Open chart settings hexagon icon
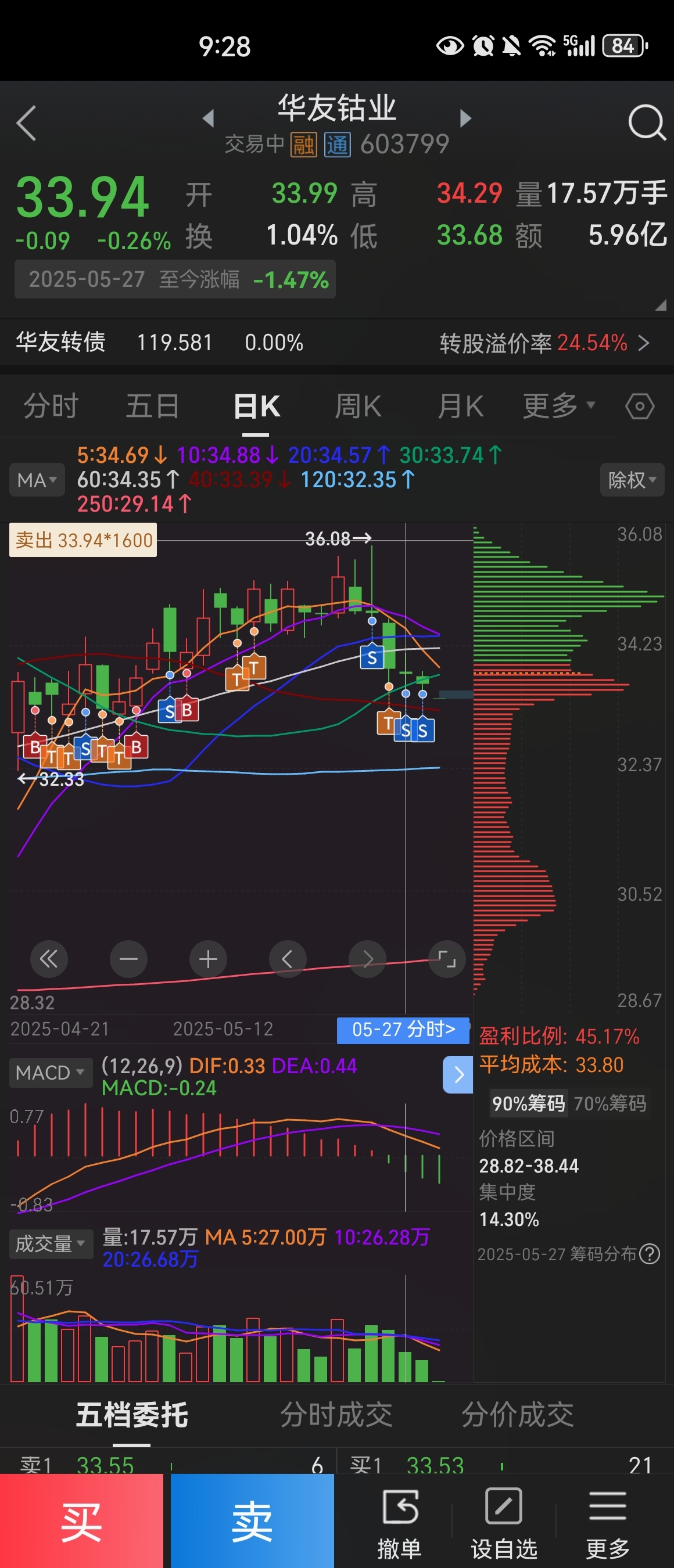 pyautogui.click(x=640, y=406)
